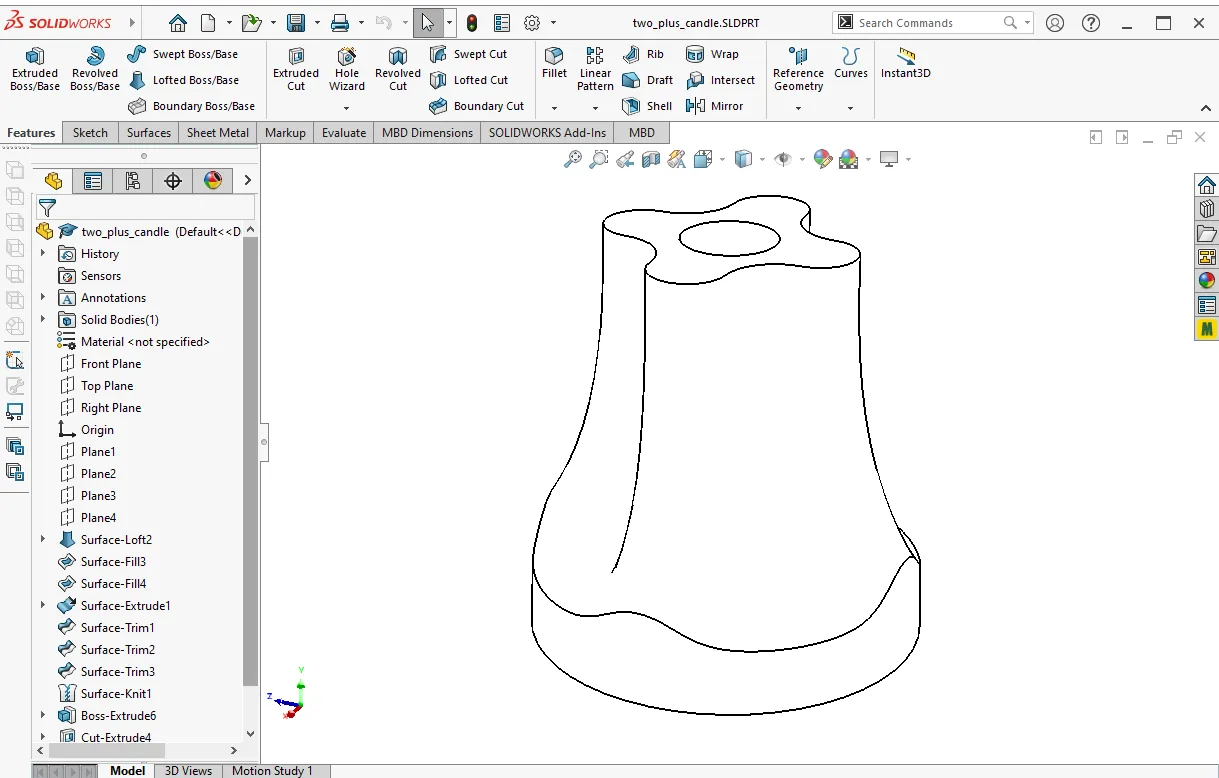Expand the History folder

point(42,253)
